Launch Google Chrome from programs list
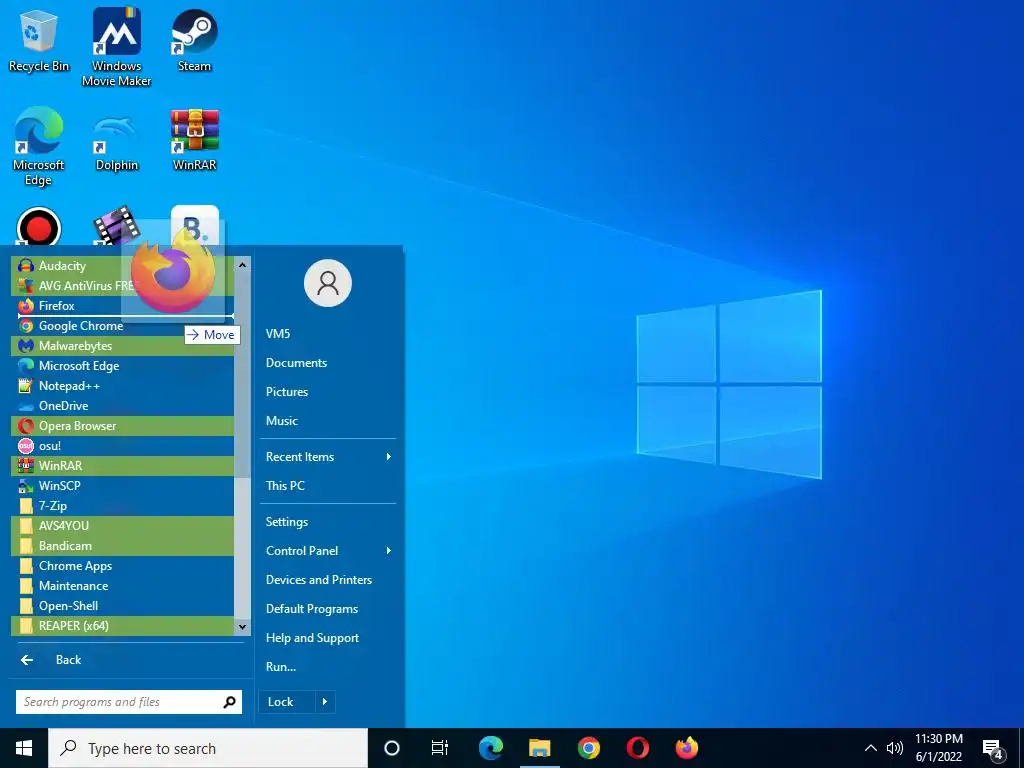Image resolution: width=1024 pixels, height=768 pixels. (122, 326)
